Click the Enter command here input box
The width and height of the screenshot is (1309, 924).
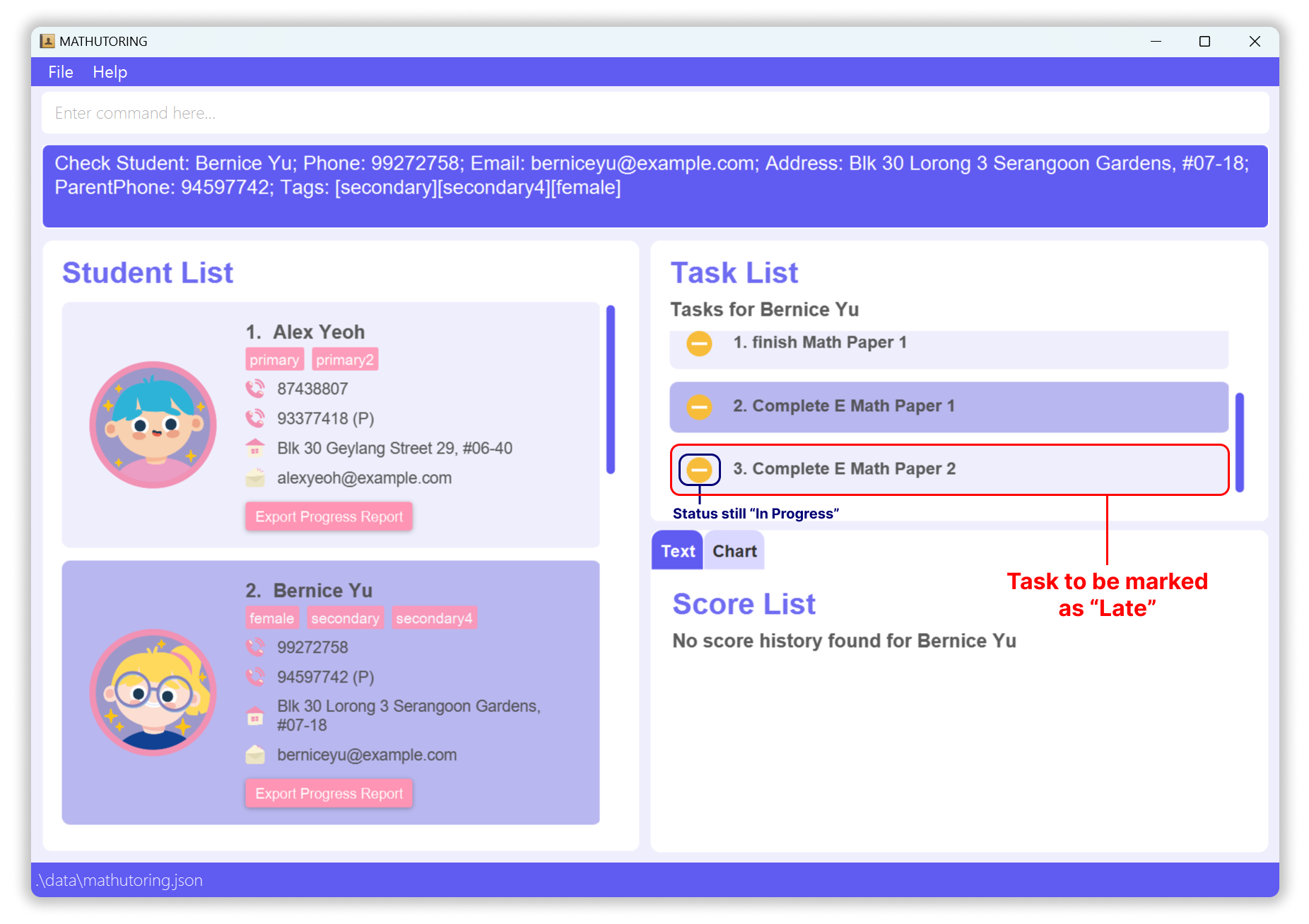coord(655,113)
